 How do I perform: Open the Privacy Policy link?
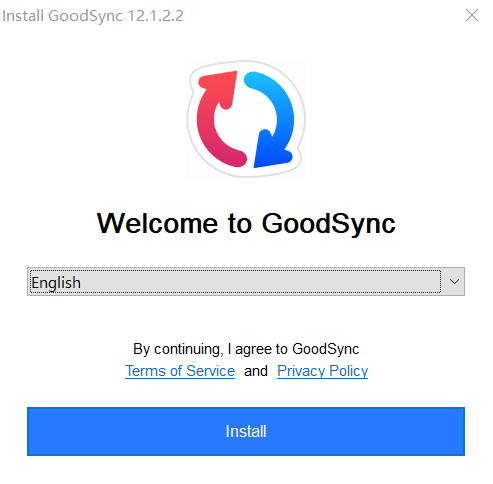322,371
